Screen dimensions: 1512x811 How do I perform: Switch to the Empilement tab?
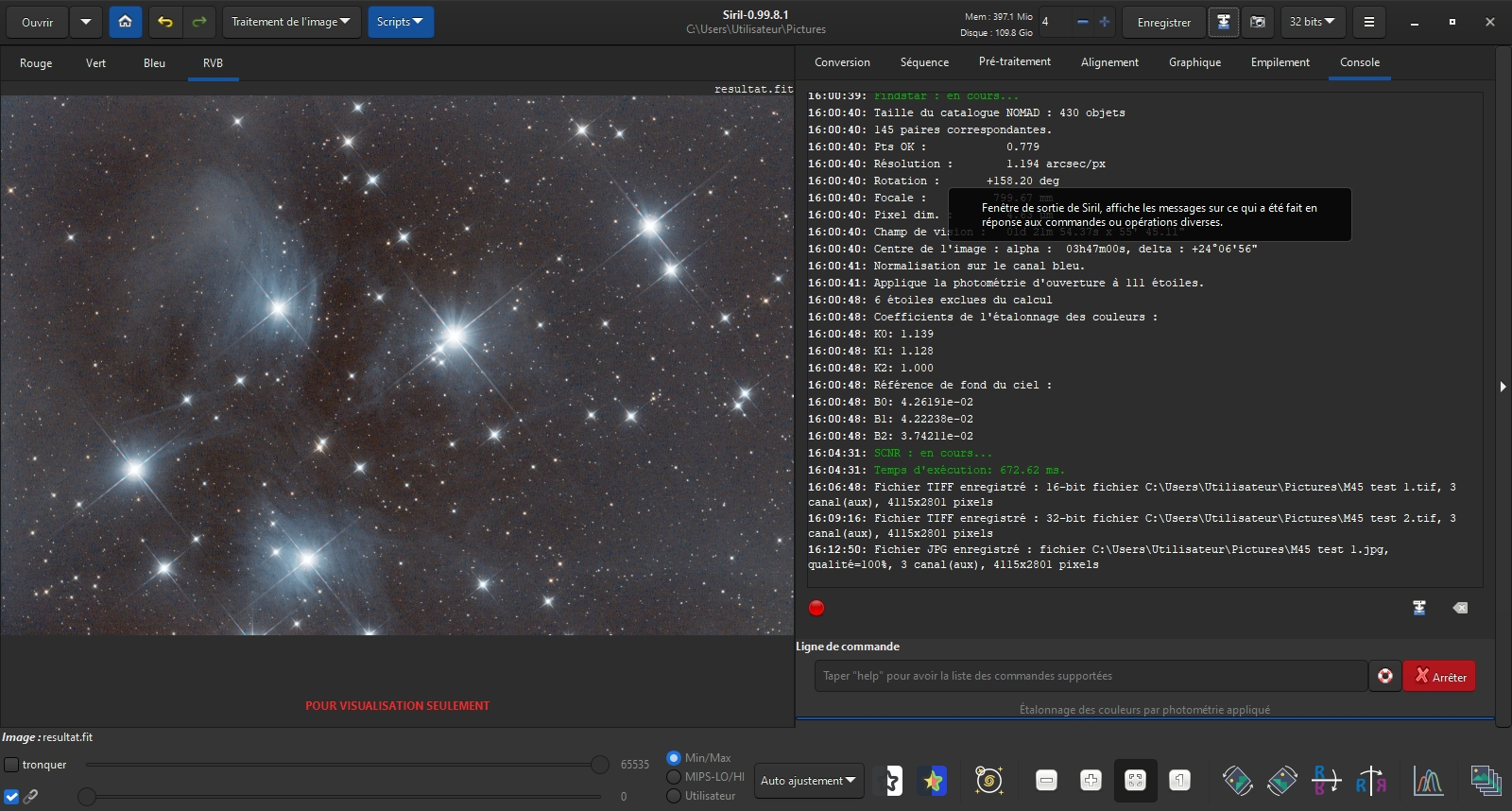1280,62
